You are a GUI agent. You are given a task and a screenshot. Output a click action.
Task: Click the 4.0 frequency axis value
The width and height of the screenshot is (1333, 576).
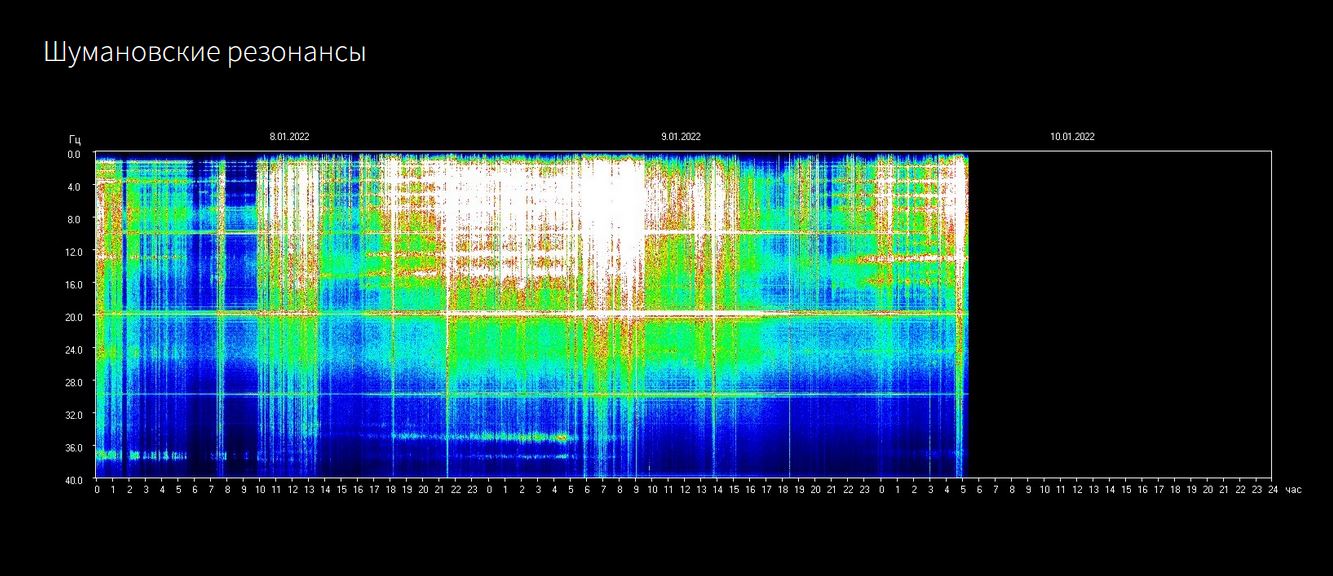click(74, 187)
